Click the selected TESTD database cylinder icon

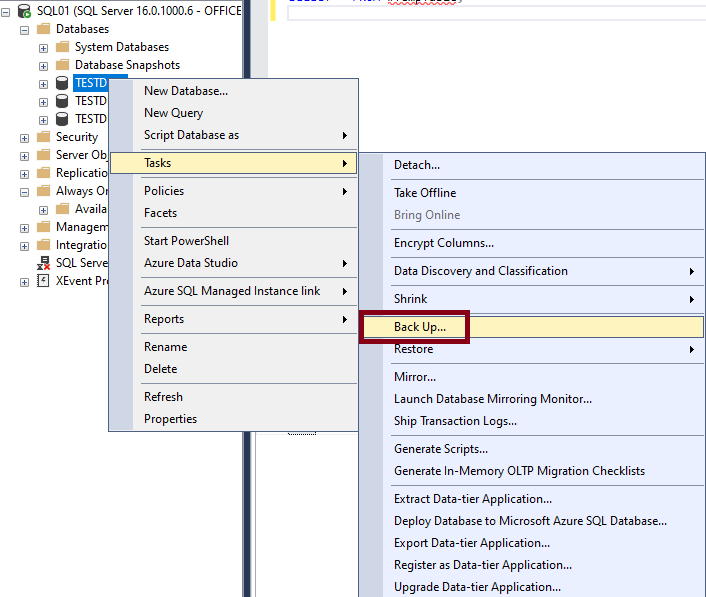coord(62,83)
